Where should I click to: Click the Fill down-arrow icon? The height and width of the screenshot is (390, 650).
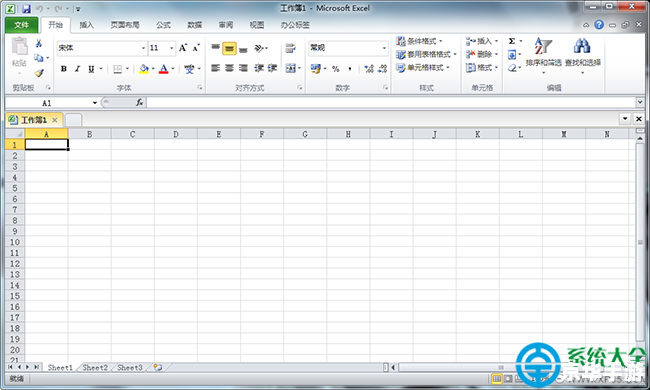(x=512, y=54)
